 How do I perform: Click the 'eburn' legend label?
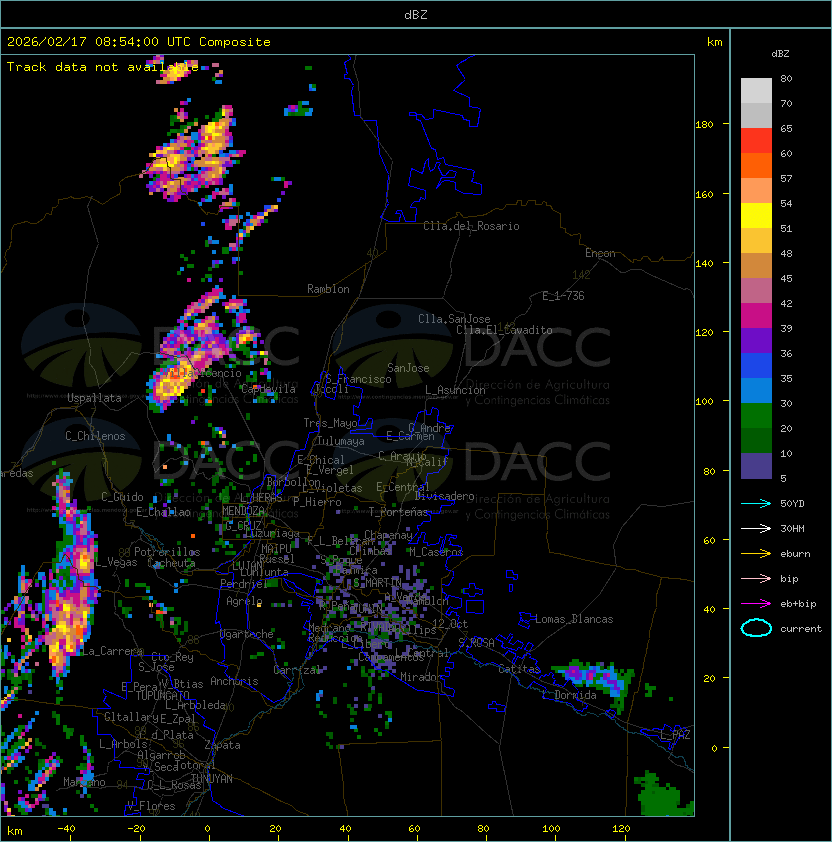click(795, 554)
